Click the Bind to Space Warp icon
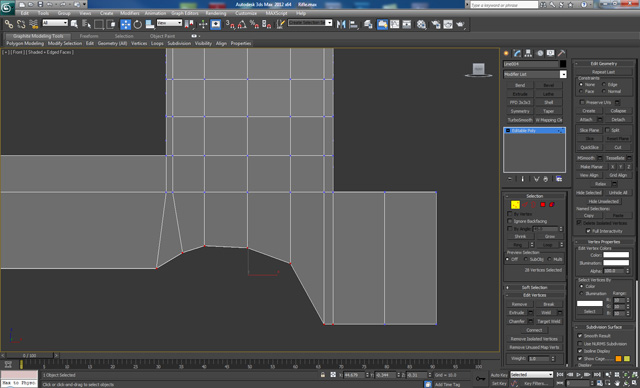Screen dimensions: 640x388 coord(33,24)
